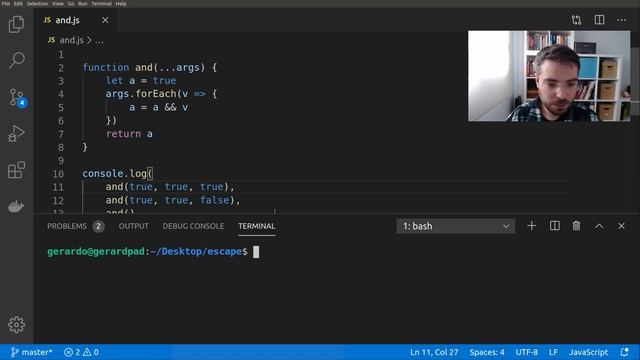
Task: Switch to the PROBLEMS tab
Action: (x=67, y=226)
